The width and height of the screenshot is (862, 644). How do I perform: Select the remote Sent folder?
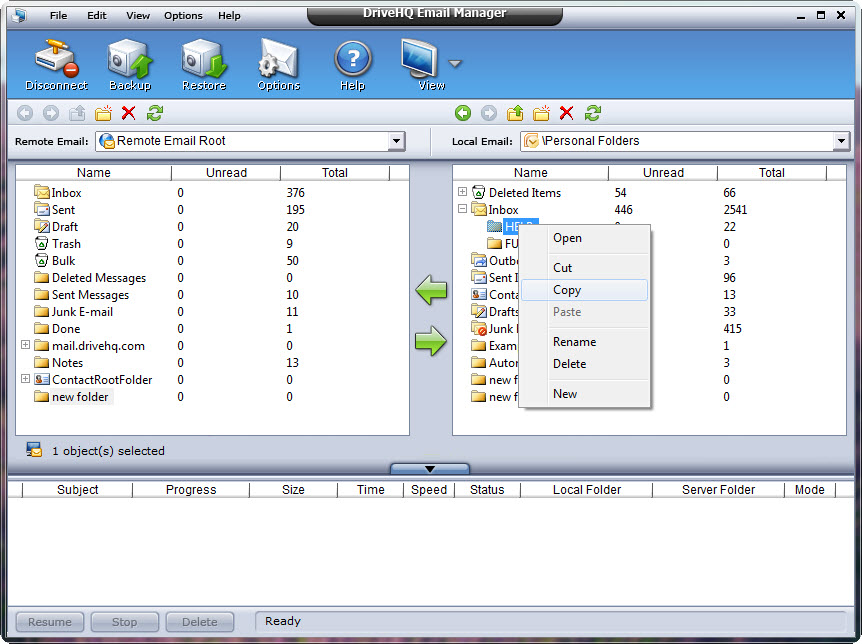click(x=54, y=210)
